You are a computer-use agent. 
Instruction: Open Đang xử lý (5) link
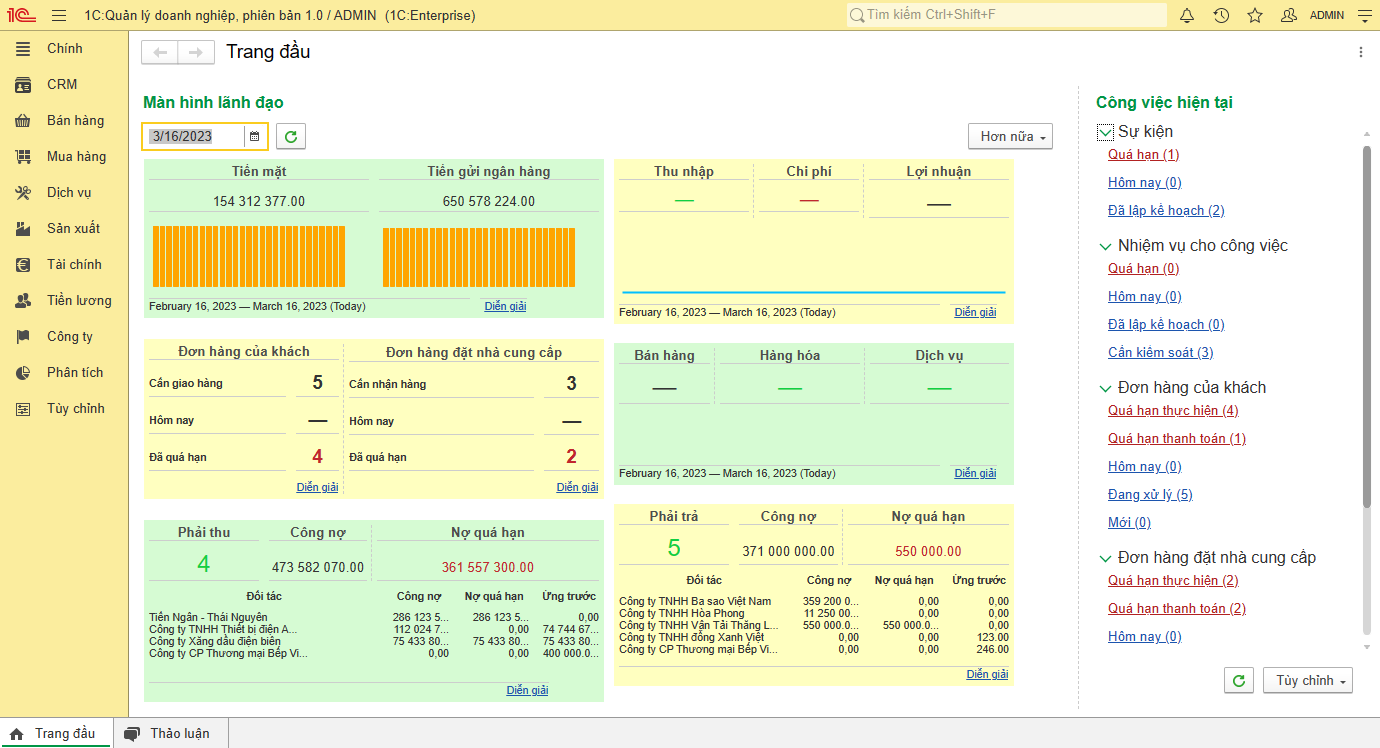[1150, 494]
